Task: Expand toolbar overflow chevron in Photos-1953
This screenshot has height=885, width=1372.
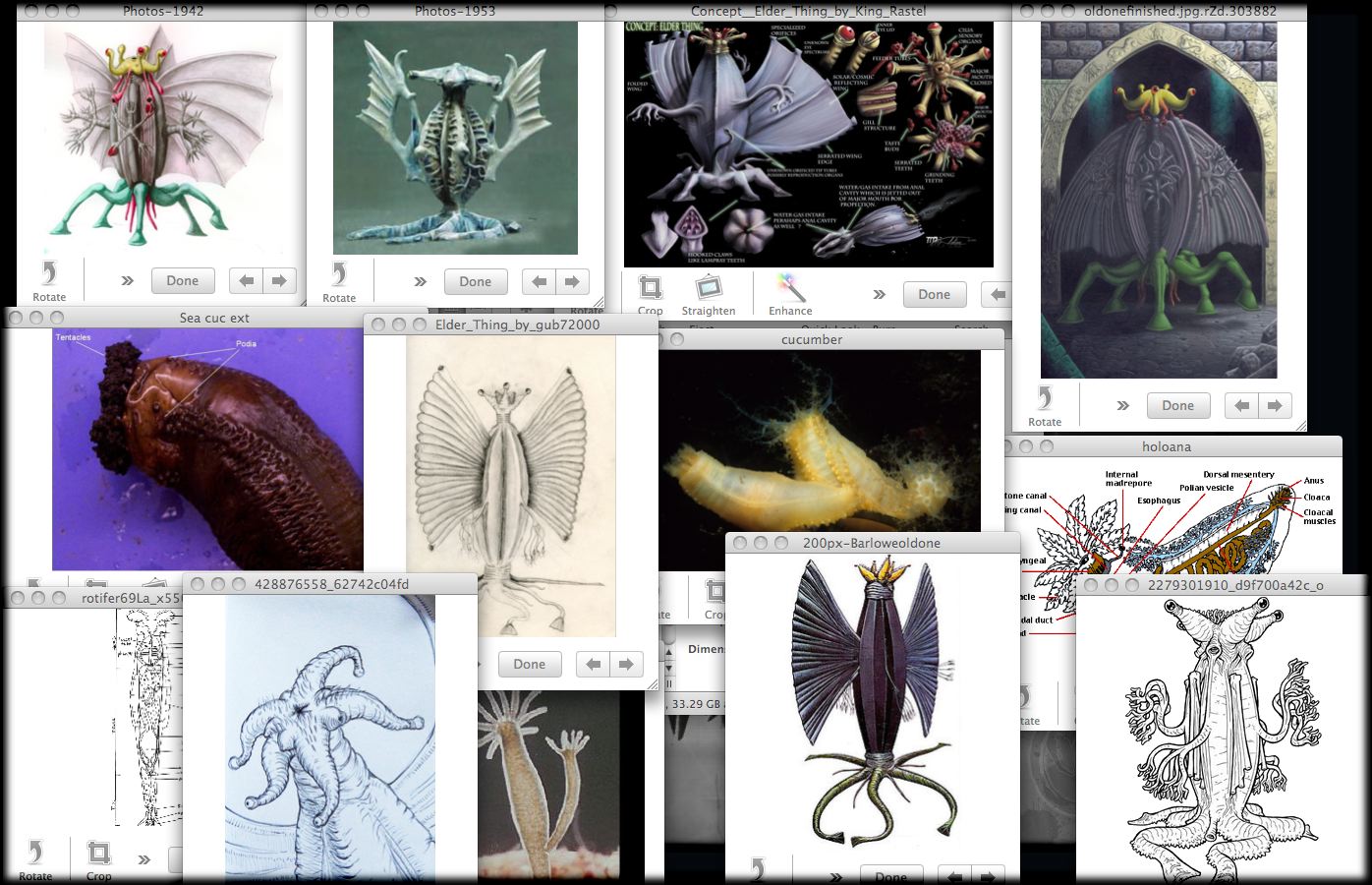Action: (x=420, y=281)
